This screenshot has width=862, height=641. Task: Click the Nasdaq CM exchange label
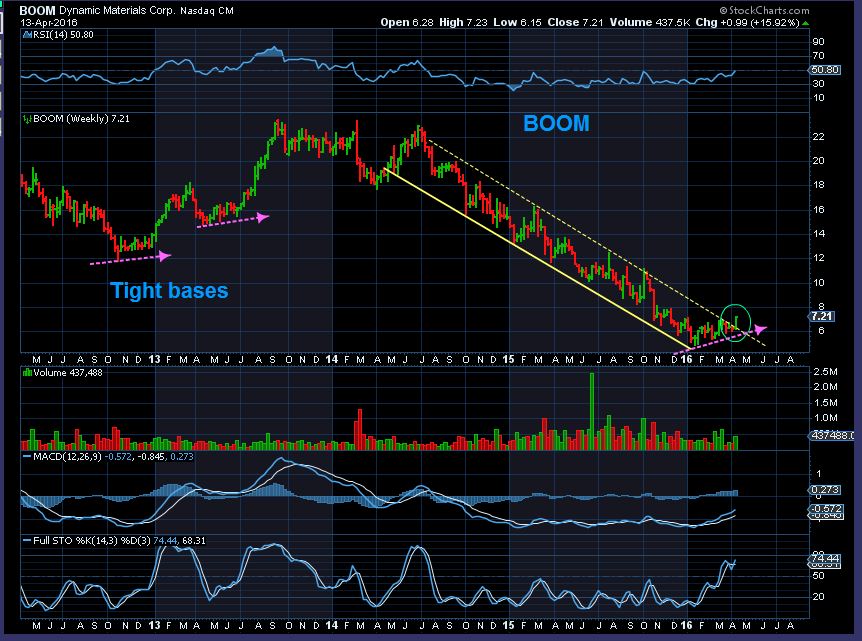(x=206, y=10)
